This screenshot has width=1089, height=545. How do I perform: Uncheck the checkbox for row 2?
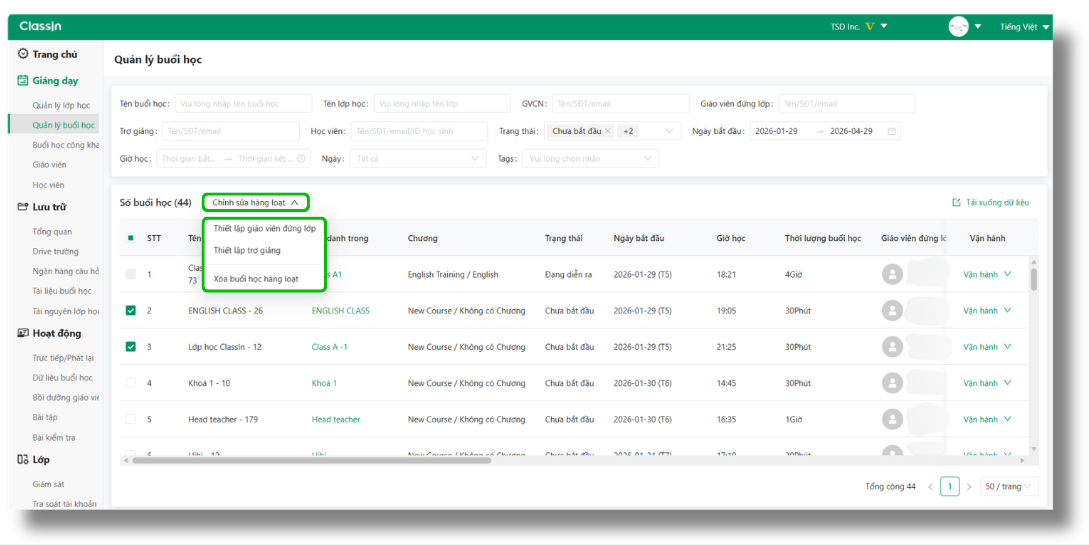click(x=131, y=311)
